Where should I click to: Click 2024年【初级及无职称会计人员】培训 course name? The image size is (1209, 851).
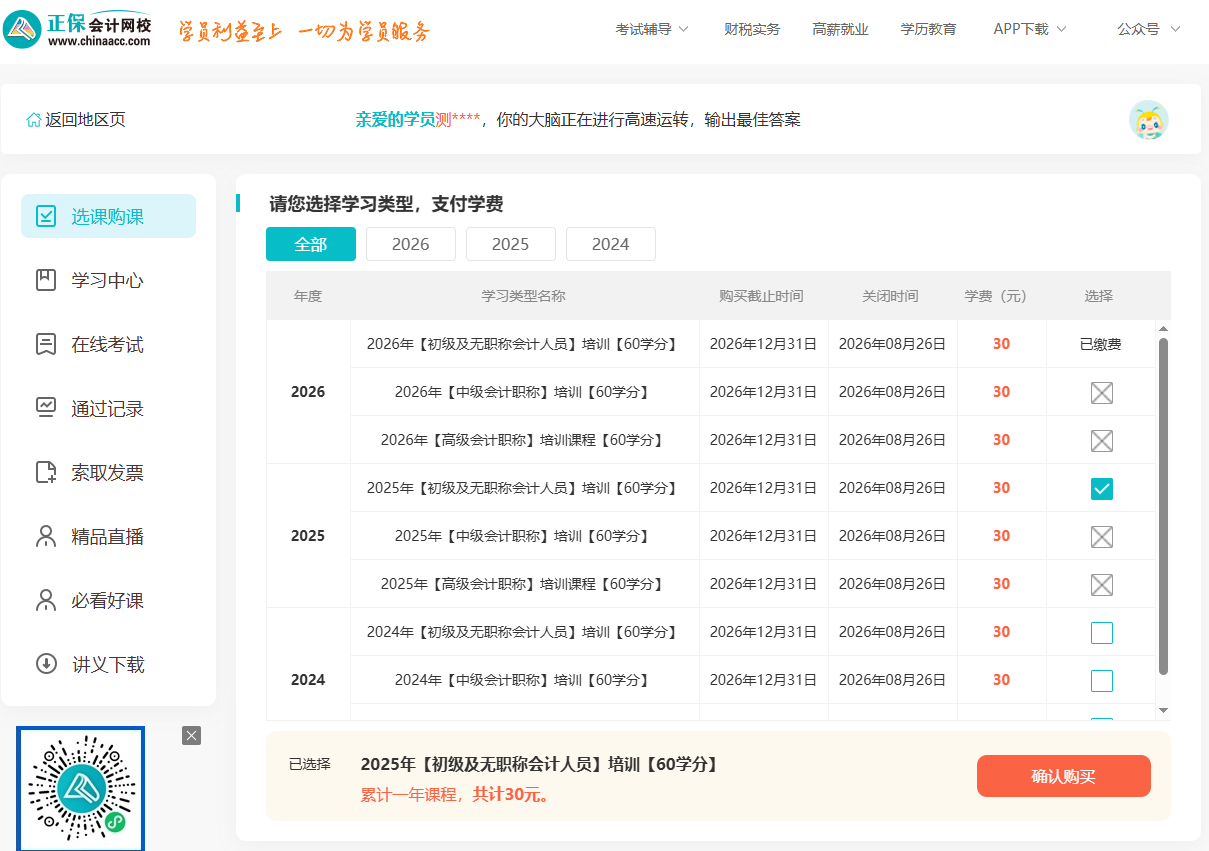(524, 632)
